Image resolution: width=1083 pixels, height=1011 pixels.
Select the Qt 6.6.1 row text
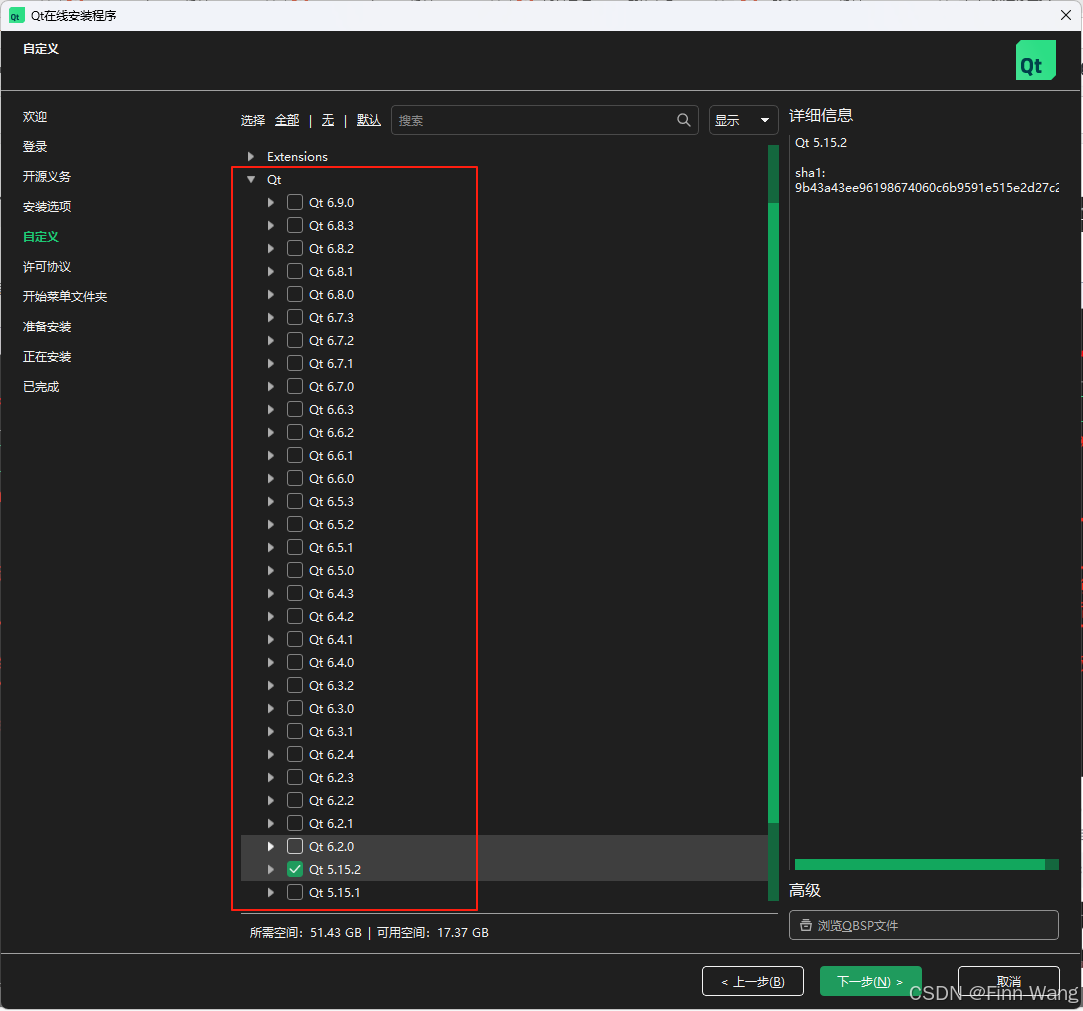pyautogui.click(x=332, y=455)
